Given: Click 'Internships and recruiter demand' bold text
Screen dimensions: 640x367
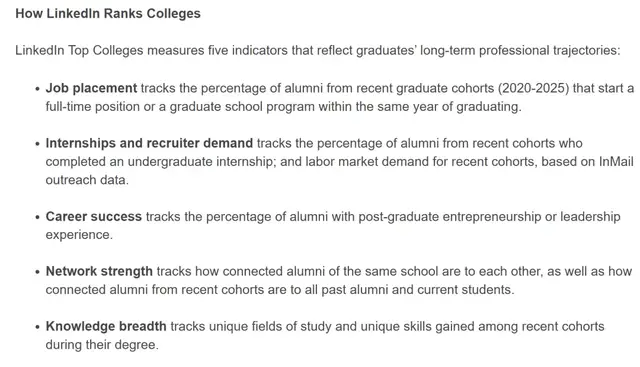Looking at the screenshot, I should click(149, 143).
